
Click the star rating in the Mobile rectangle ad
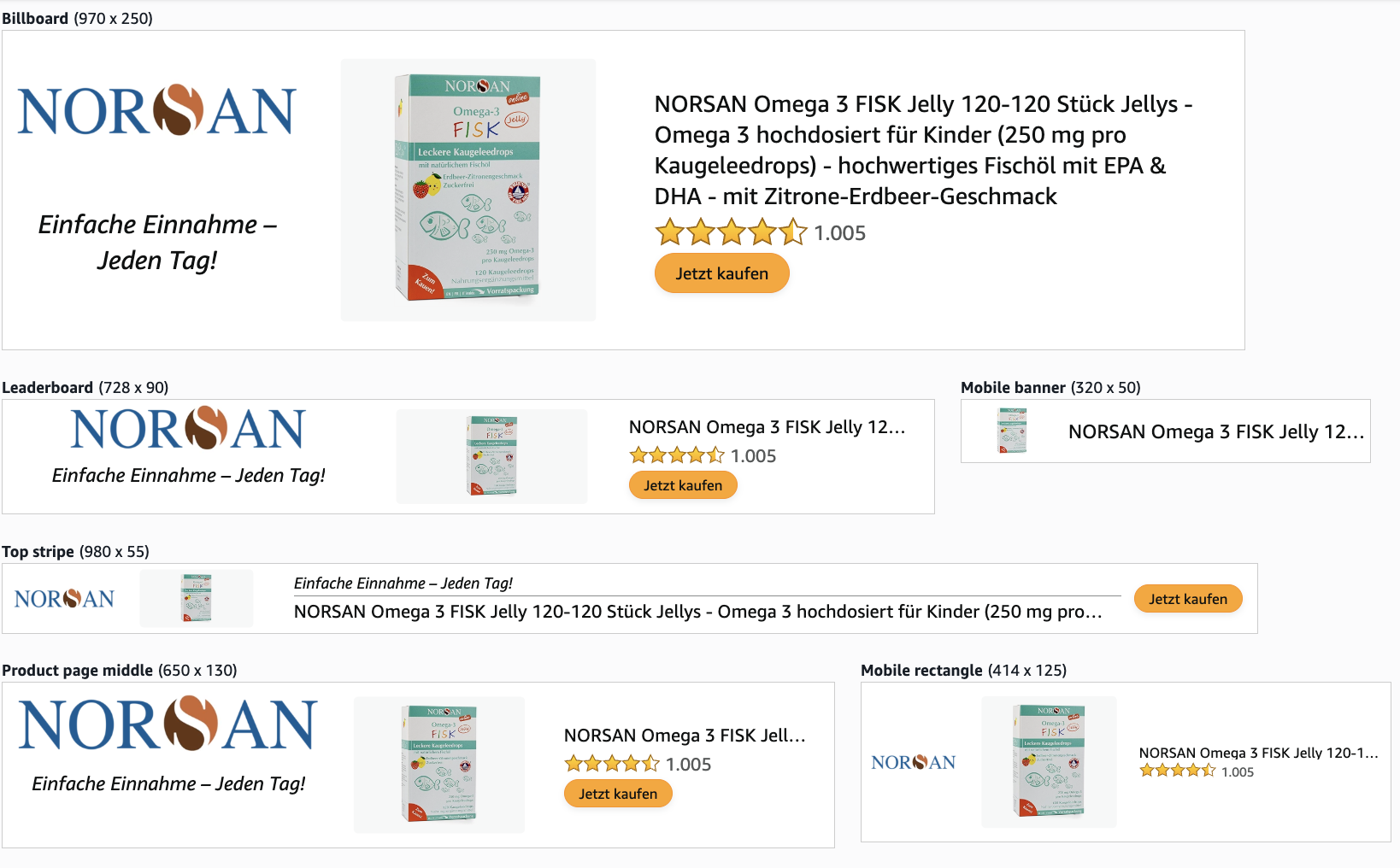pyautogui.click(x=1177, y=771)
